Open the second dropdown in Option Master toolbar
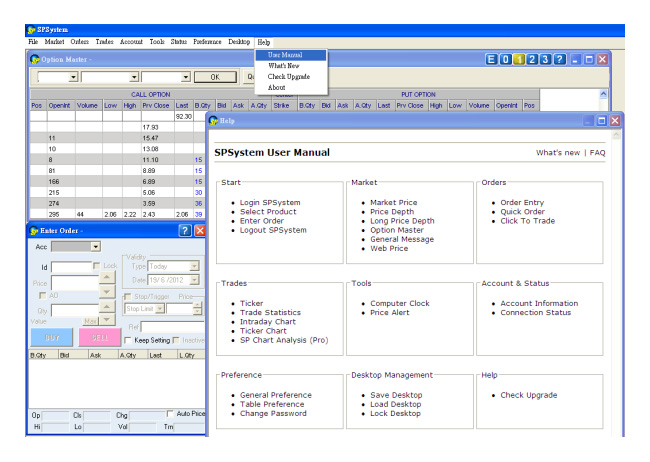Screen dimensions: 650x462 (x=134, y=77)
